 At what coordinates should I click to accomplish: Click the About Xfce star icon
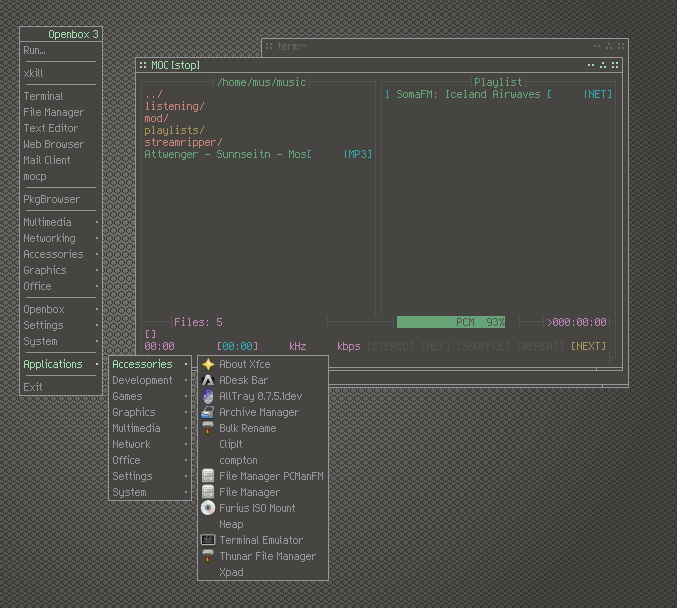pyautogui.click(x=208, y=364)
